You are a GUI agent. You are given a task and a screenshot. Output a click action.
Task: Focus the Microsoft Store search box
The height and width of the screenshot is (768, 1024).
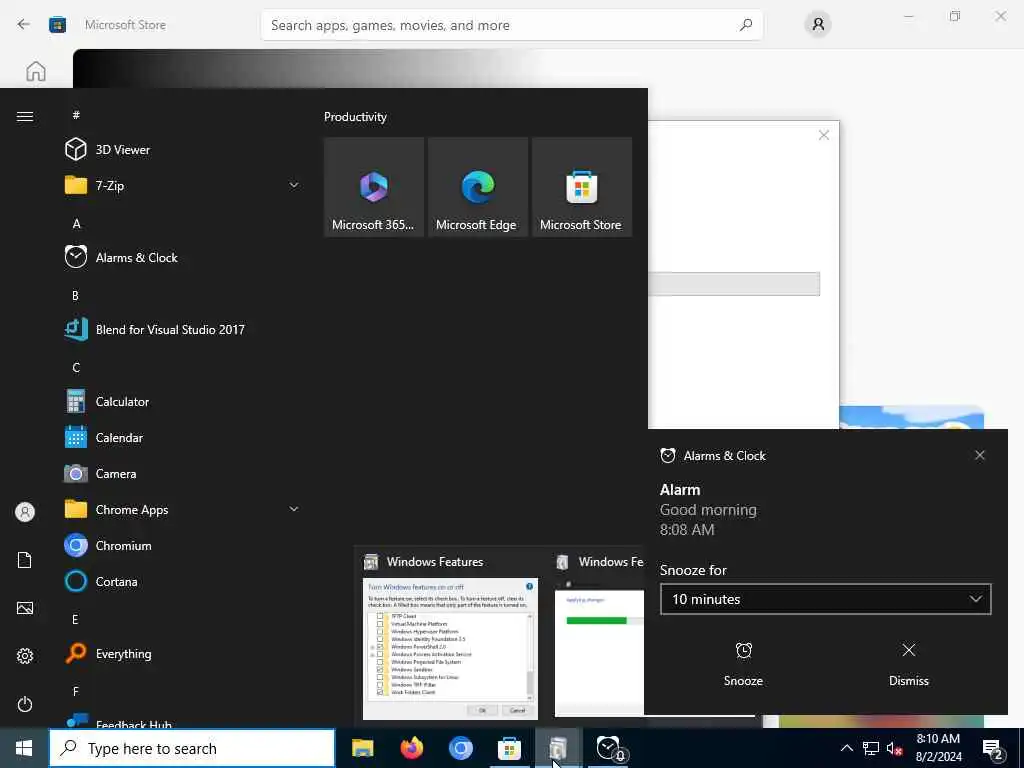[511, 25]
